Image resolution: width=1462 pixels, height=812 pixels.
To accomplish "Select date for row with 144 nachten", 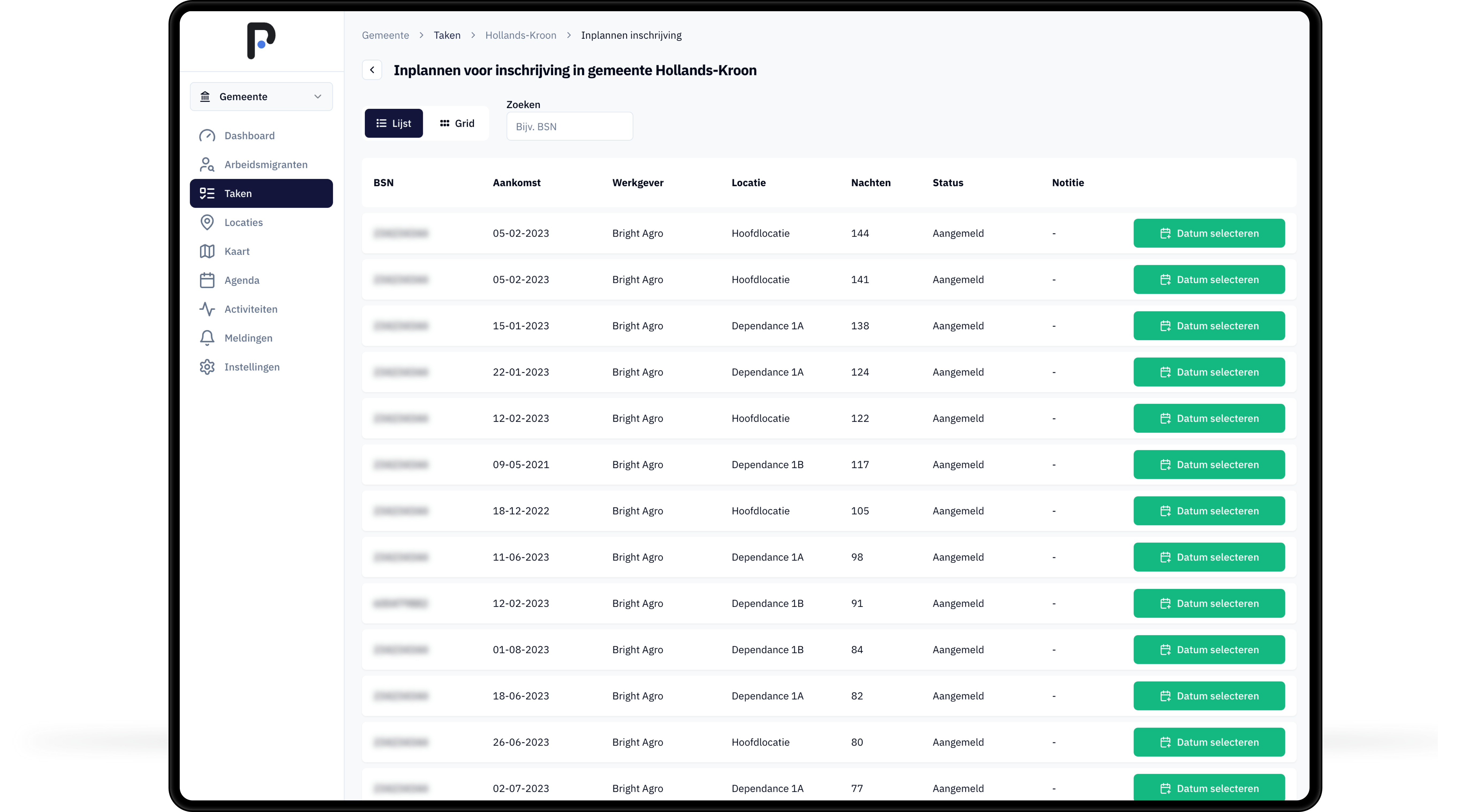I will click(x=1209, y=233).
